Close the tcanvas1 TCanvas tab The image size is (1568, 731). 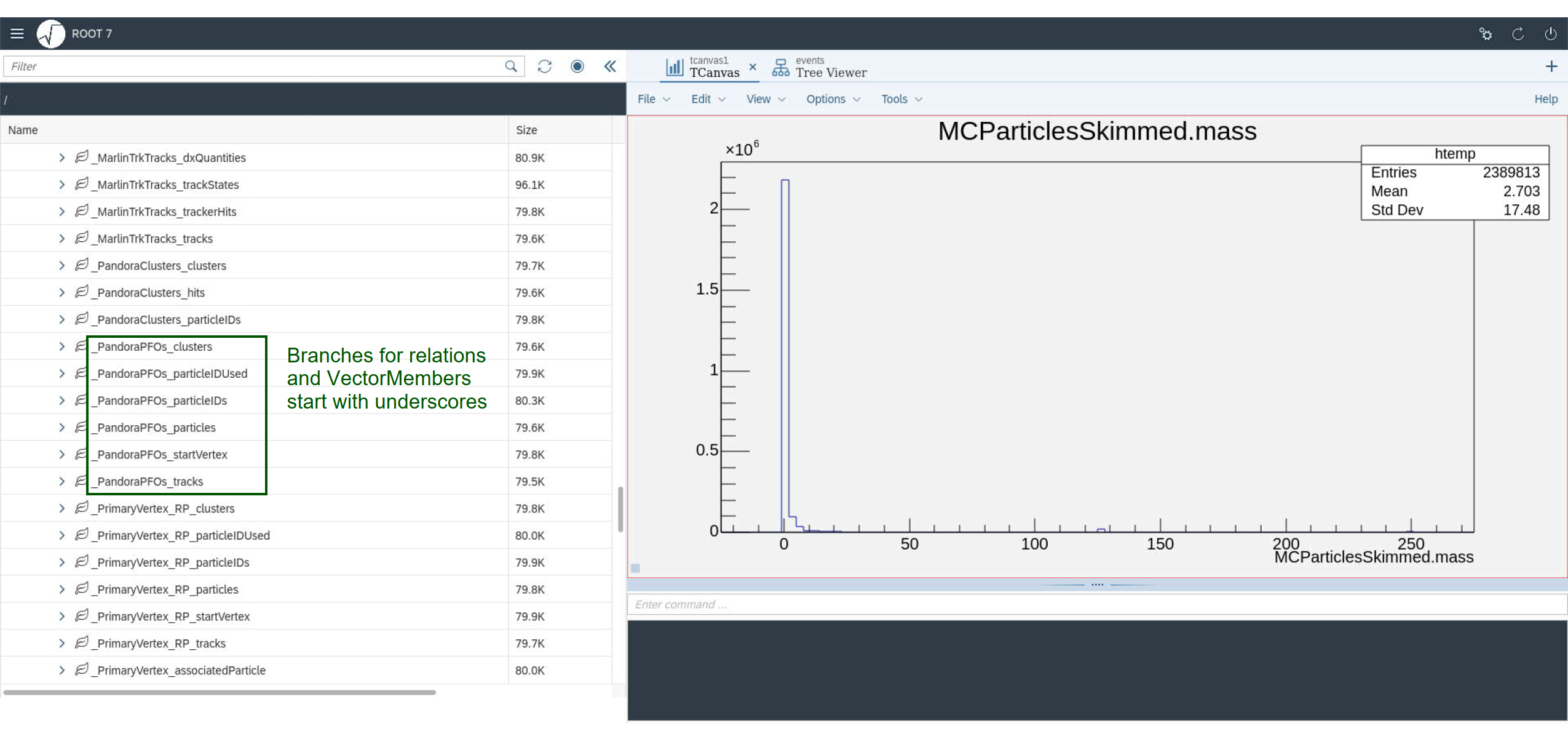pyautogui.click(x=752, y=66)
